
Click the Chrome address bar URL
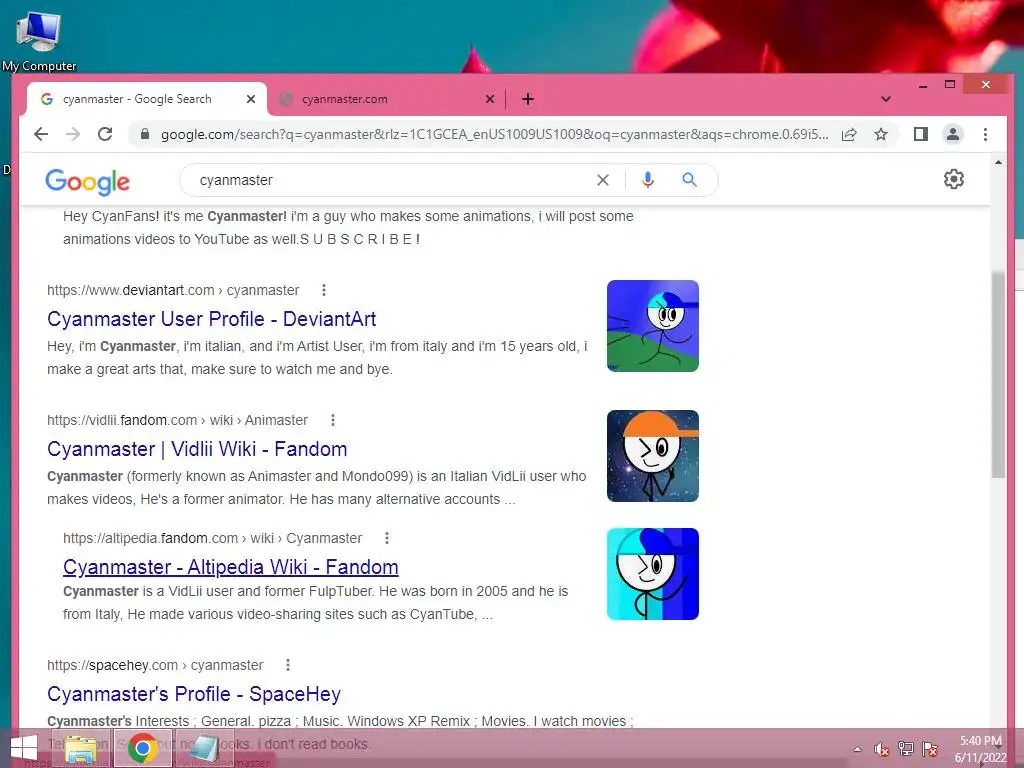(x=494, y=135)
